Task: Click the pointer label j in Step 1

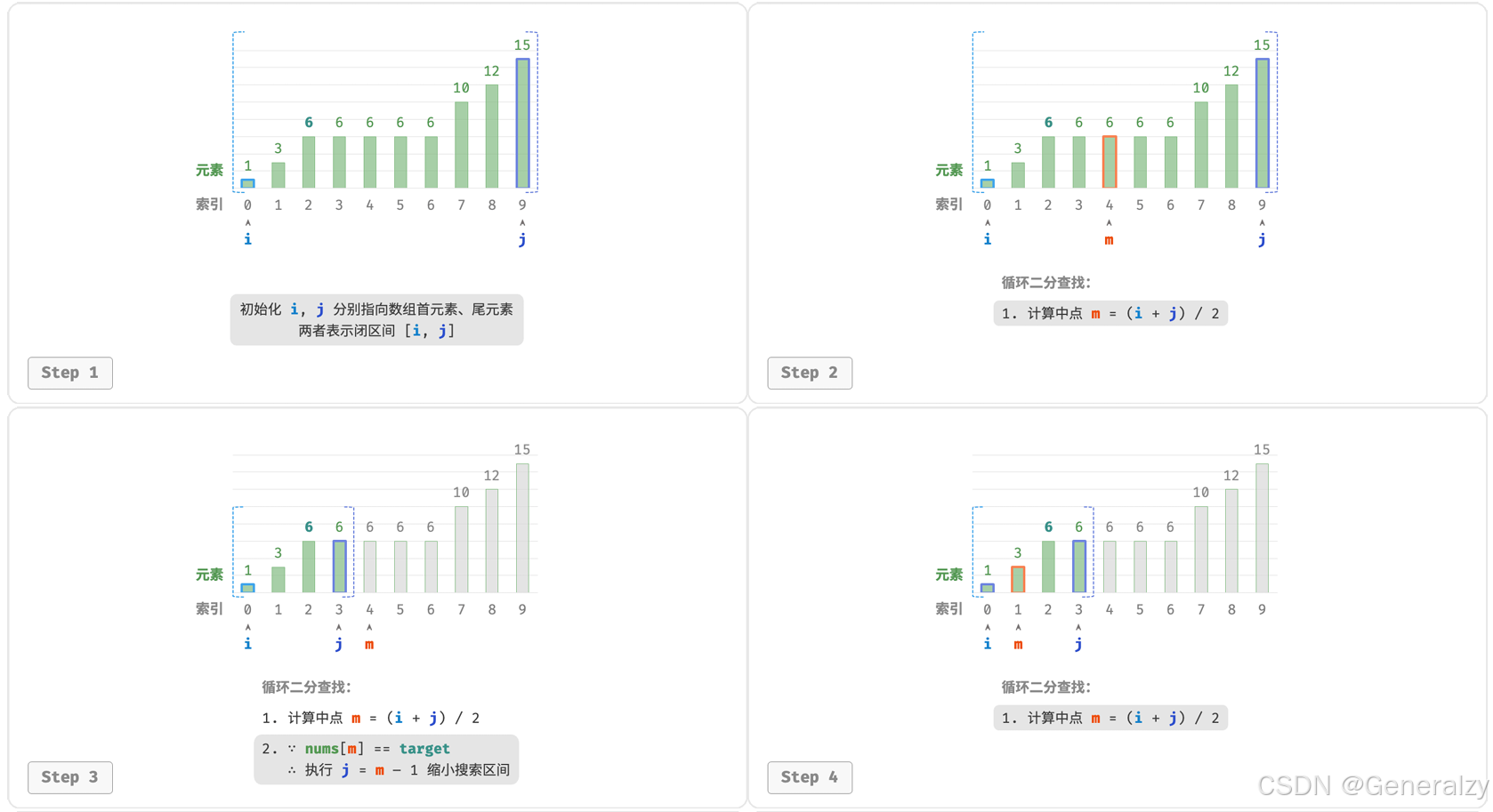Action: [522, 239]
